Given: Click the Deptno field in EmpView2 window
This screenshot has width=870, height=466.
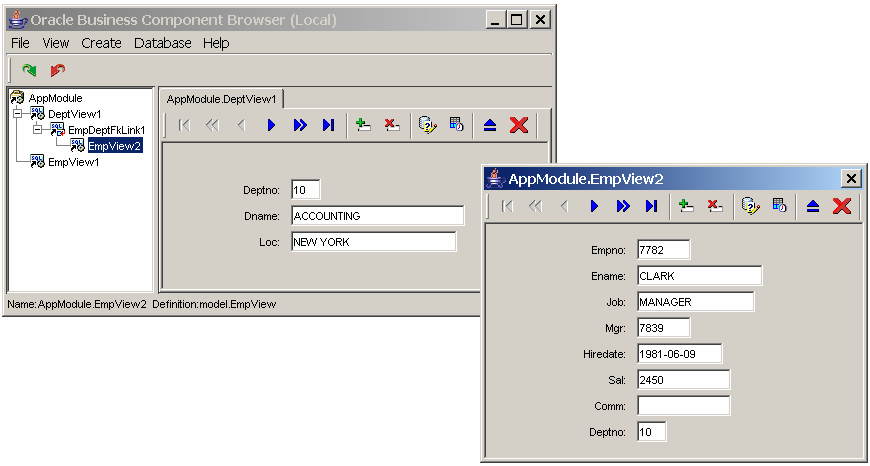Looking at the screenshot, I should (x=652, y=432).
